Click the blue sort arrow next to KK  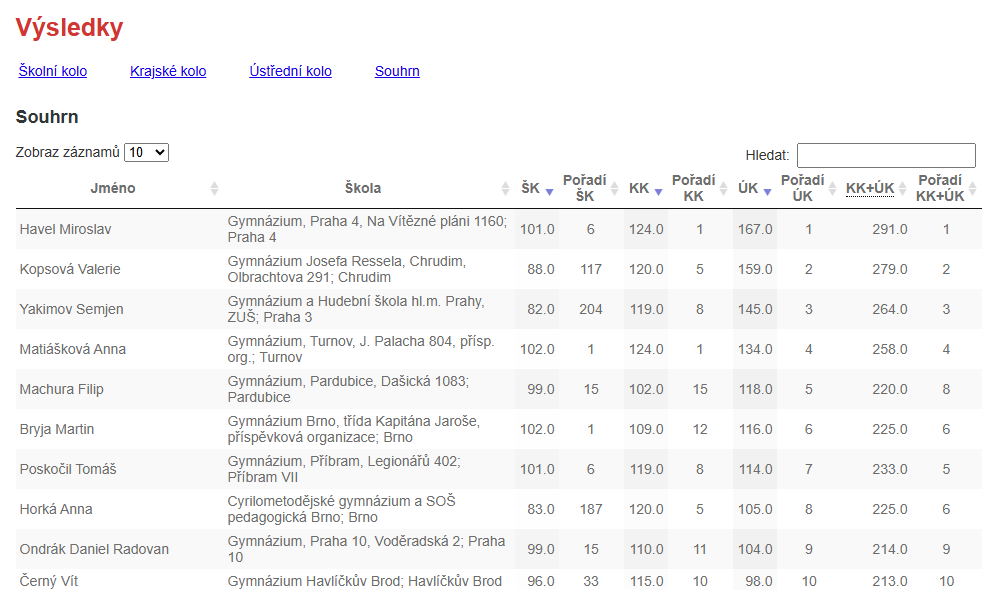click(658, 190)
